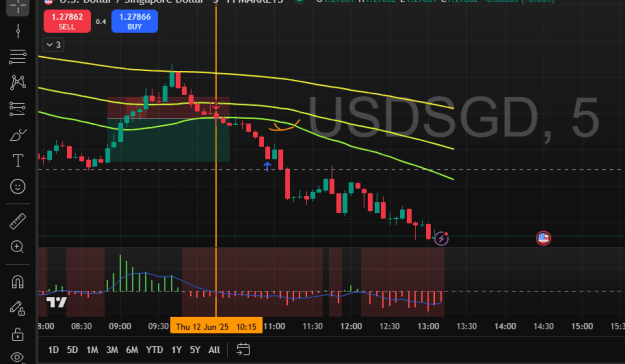Open the go to date calendar
The image size is (625, 364).
[243, 350]
